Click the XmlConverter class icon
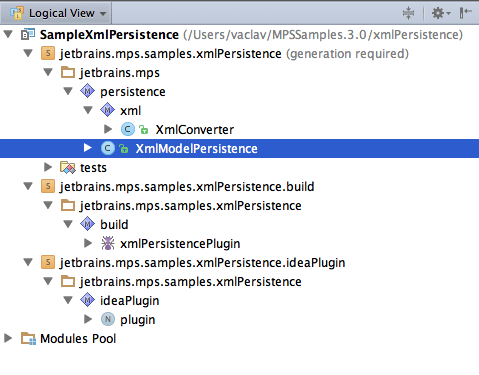Image resolution: width=479 pixels, height=375 pixels. (128, 129)
